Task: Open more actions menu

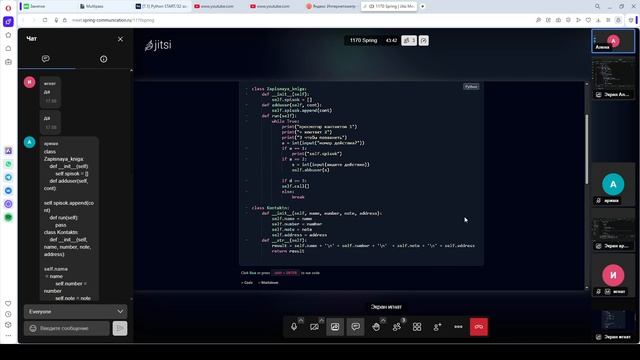Action: tap(458, 327)
